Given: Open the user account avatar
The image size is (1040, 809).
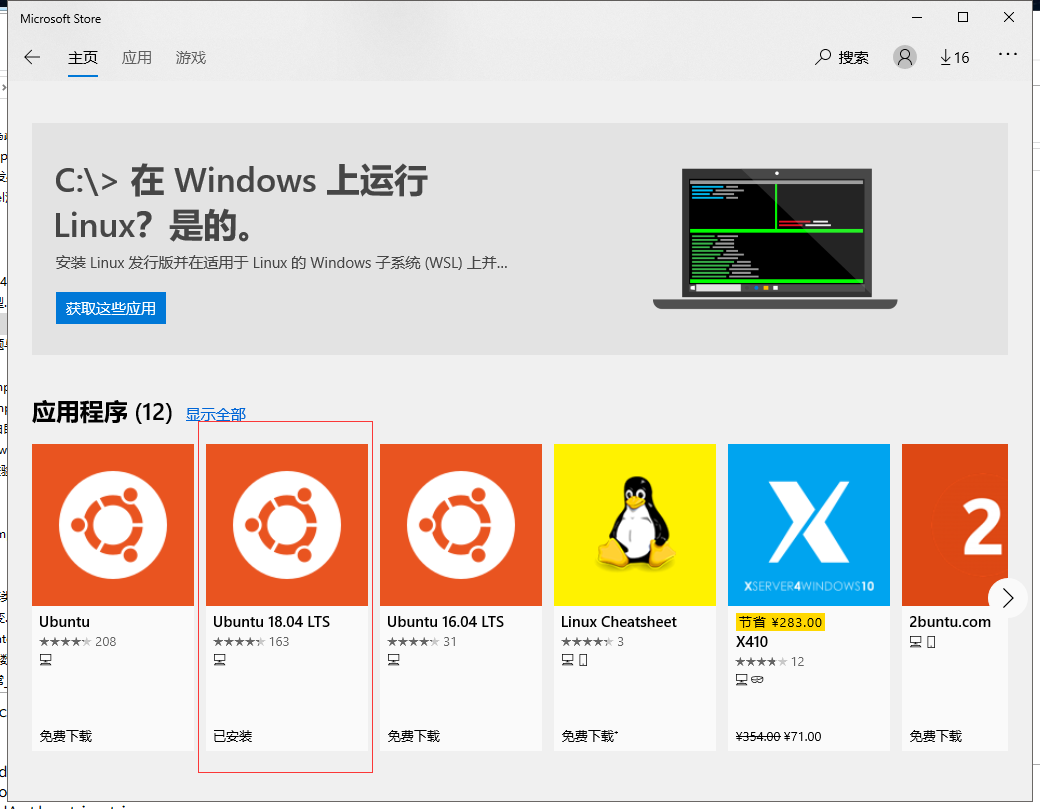Looking at the screenshot, I should point(904,57).
